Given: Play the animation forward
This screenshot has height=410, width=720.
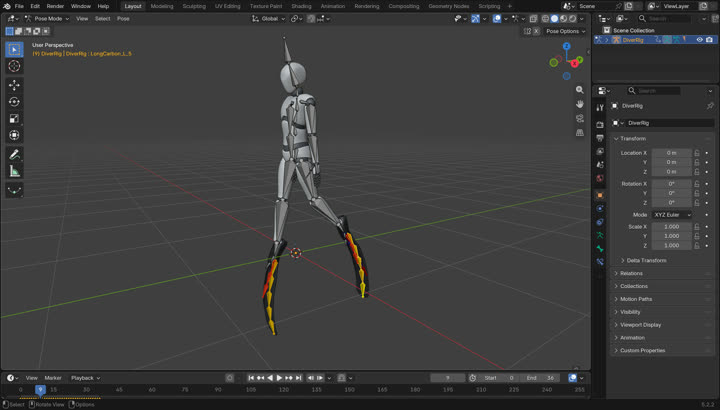Looking at the screenshot, I should (279, 378).
